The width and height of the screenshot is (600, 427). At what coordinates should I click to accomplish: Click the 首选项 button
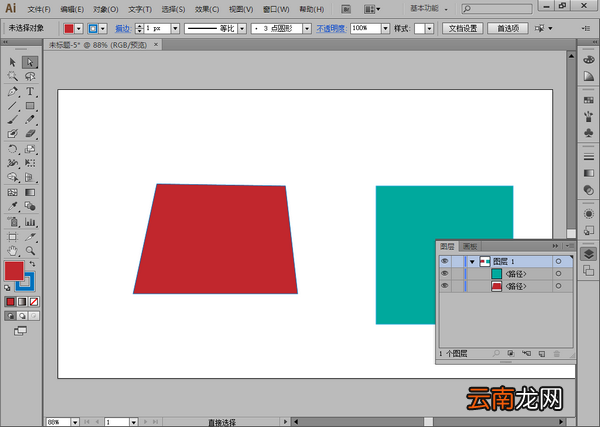click(x=508, y=28)
